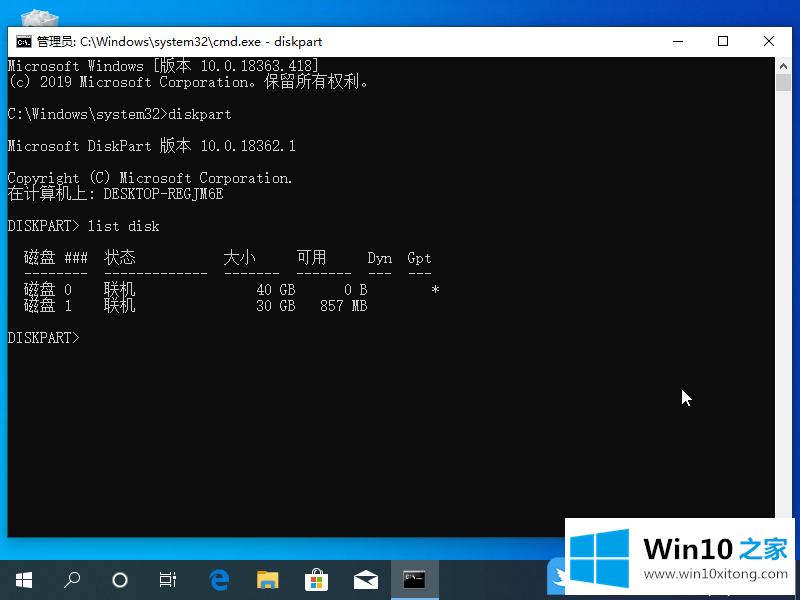Click the scrollbar up arrow
This screenshot has height=600, width=800.
click(784, 65)
